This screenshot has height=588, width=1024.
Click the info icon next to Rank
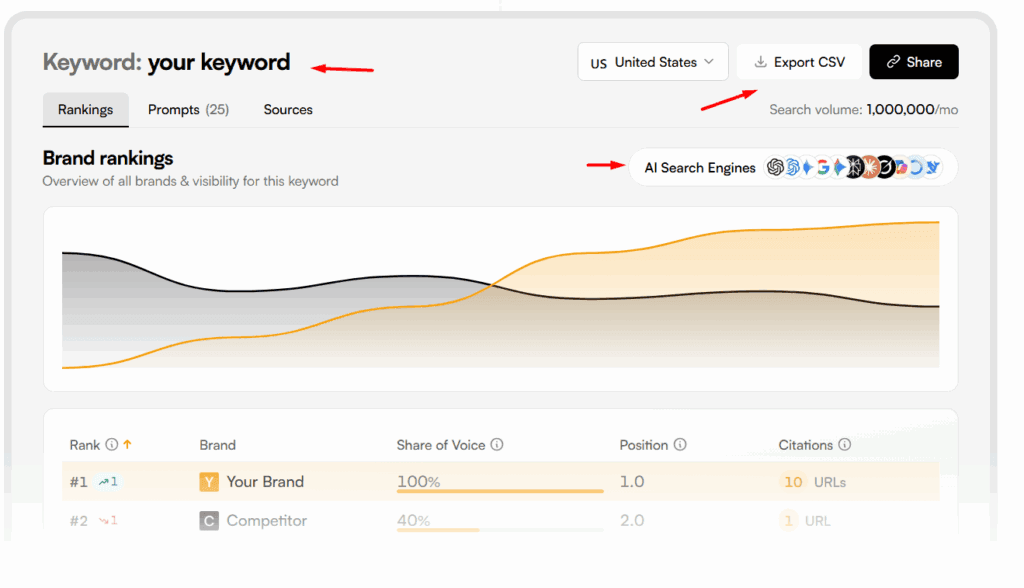(x=112, y=445)
